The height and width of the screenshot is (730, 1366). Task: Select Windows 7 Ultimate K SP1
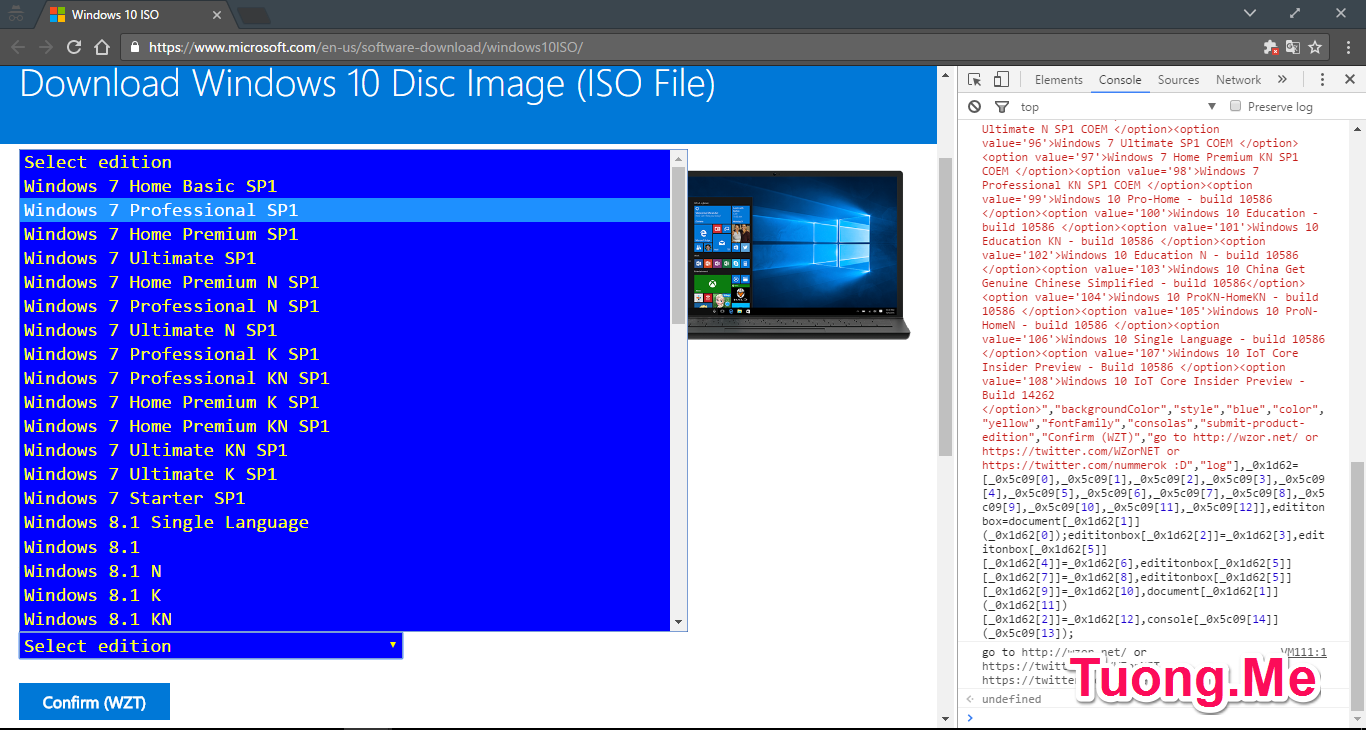point(345,474)
